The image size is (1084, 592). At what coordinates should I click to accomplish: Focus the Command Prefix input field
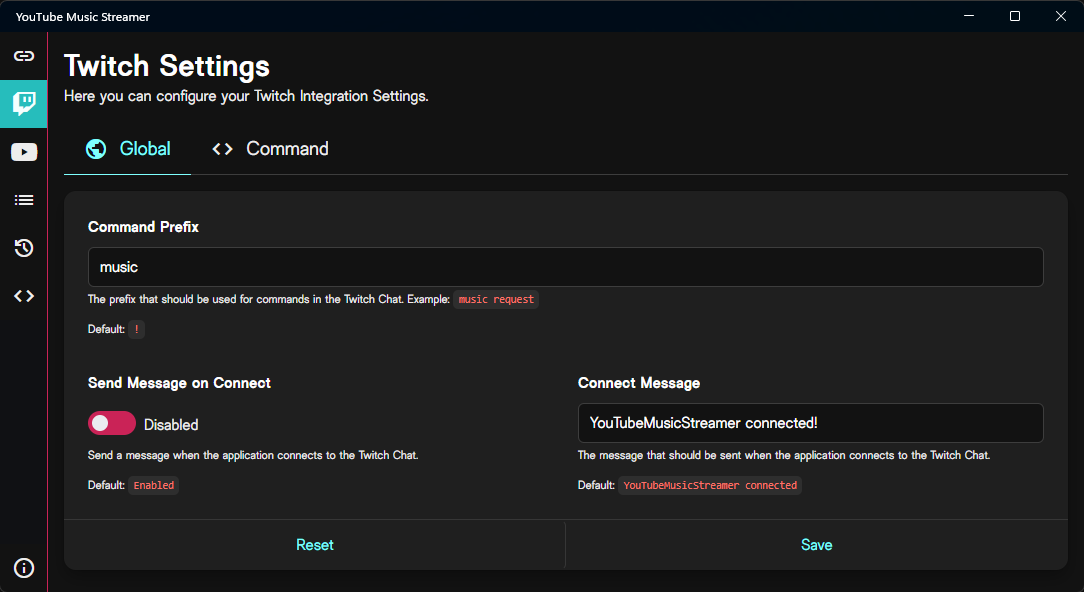click(x=566, y=267)
